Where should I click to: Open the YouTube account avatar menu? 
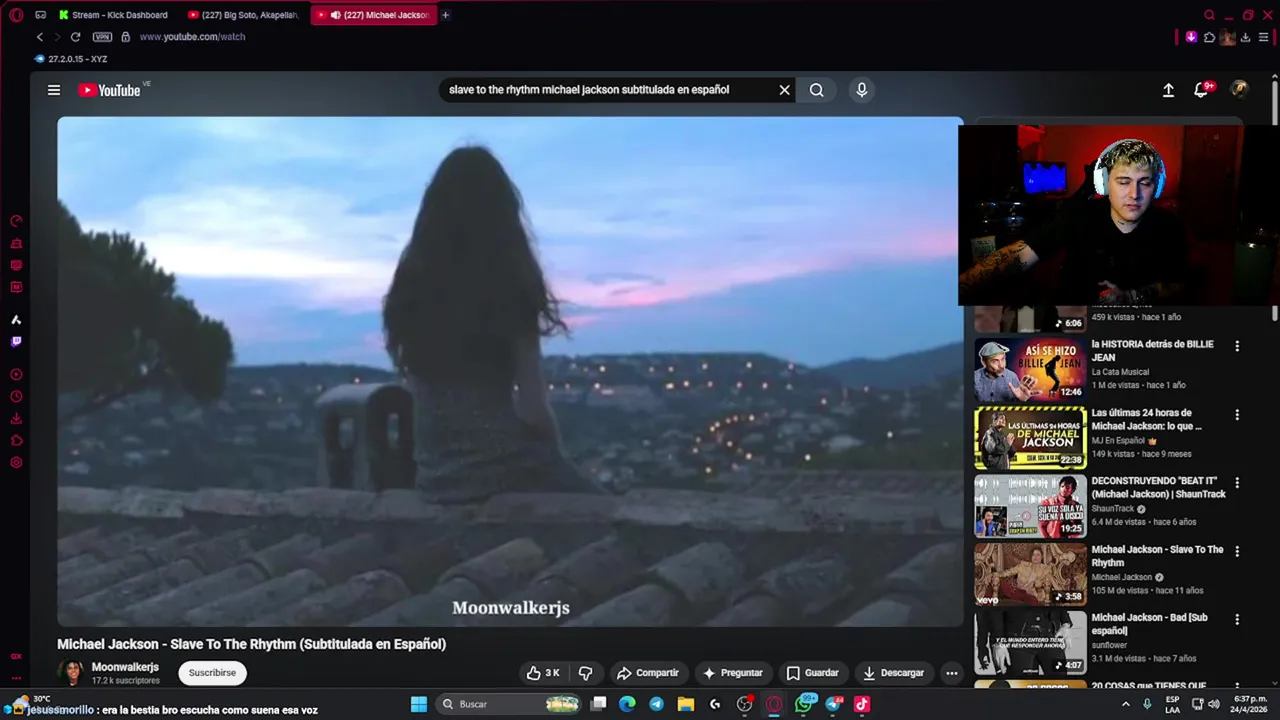pyautogui.click(x=1239, y=90)
